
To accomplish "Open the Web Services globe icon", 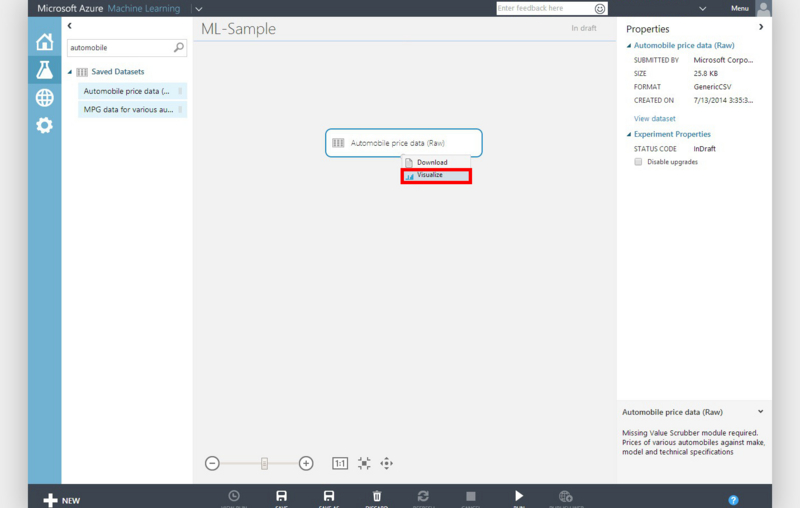I will pos(44,97).
